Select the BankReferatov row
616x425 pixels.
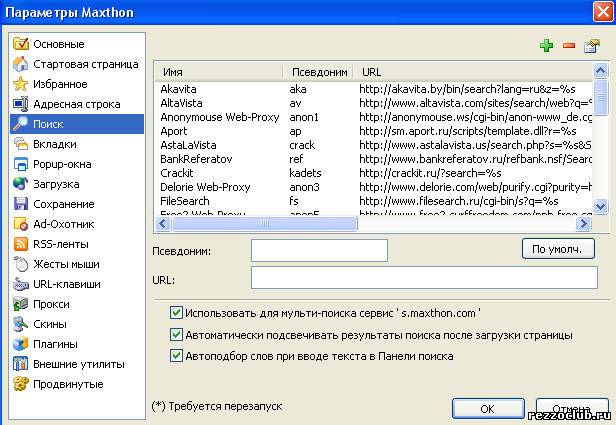374,159
